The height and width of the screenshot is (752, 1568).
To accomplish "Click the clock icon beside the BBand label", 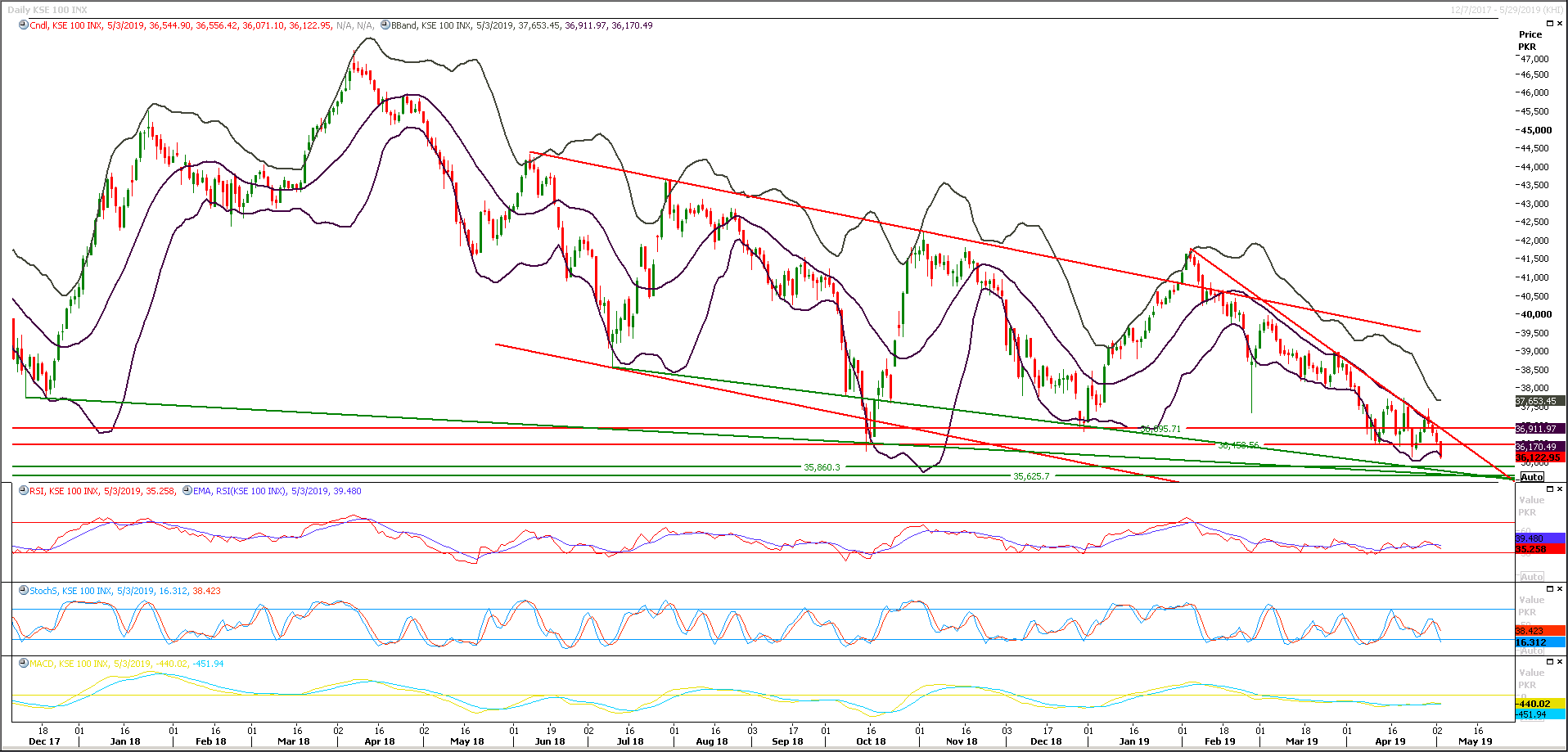I will [385, 25].
